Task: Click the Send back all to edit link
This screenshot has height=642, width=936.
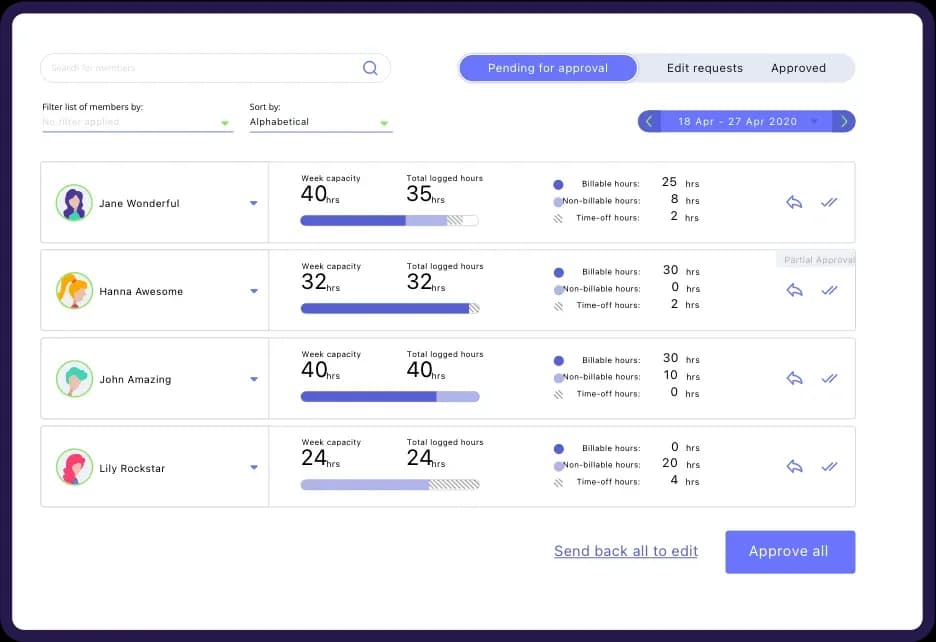Action: (x=626, y=551)
